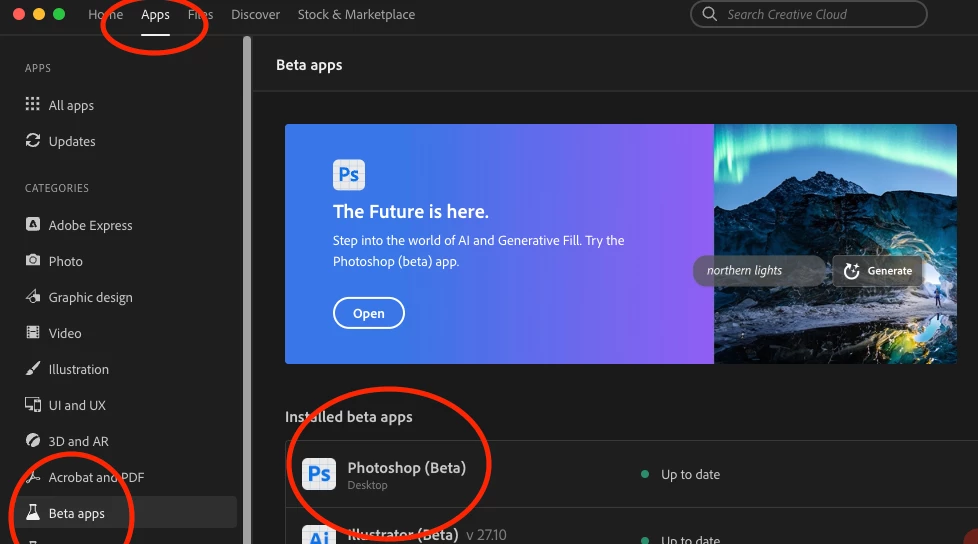The height and width of the screenshot is (544, 978).
Task: Click the northern lights prompt field
Action: (x=758, y=271)
